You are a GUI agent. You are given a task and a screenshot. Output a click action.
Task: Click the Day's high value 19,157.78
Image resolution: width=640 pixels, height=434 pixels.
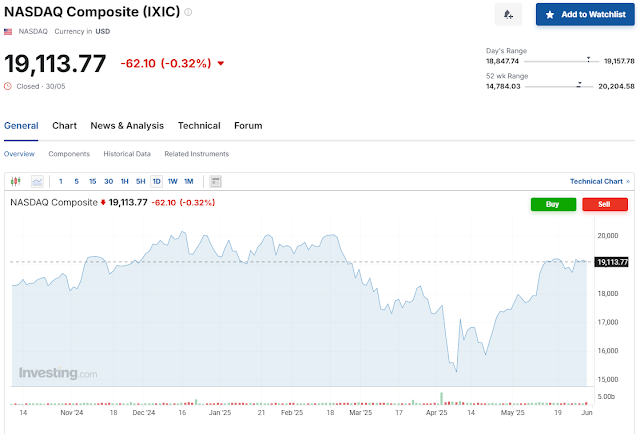619,61
